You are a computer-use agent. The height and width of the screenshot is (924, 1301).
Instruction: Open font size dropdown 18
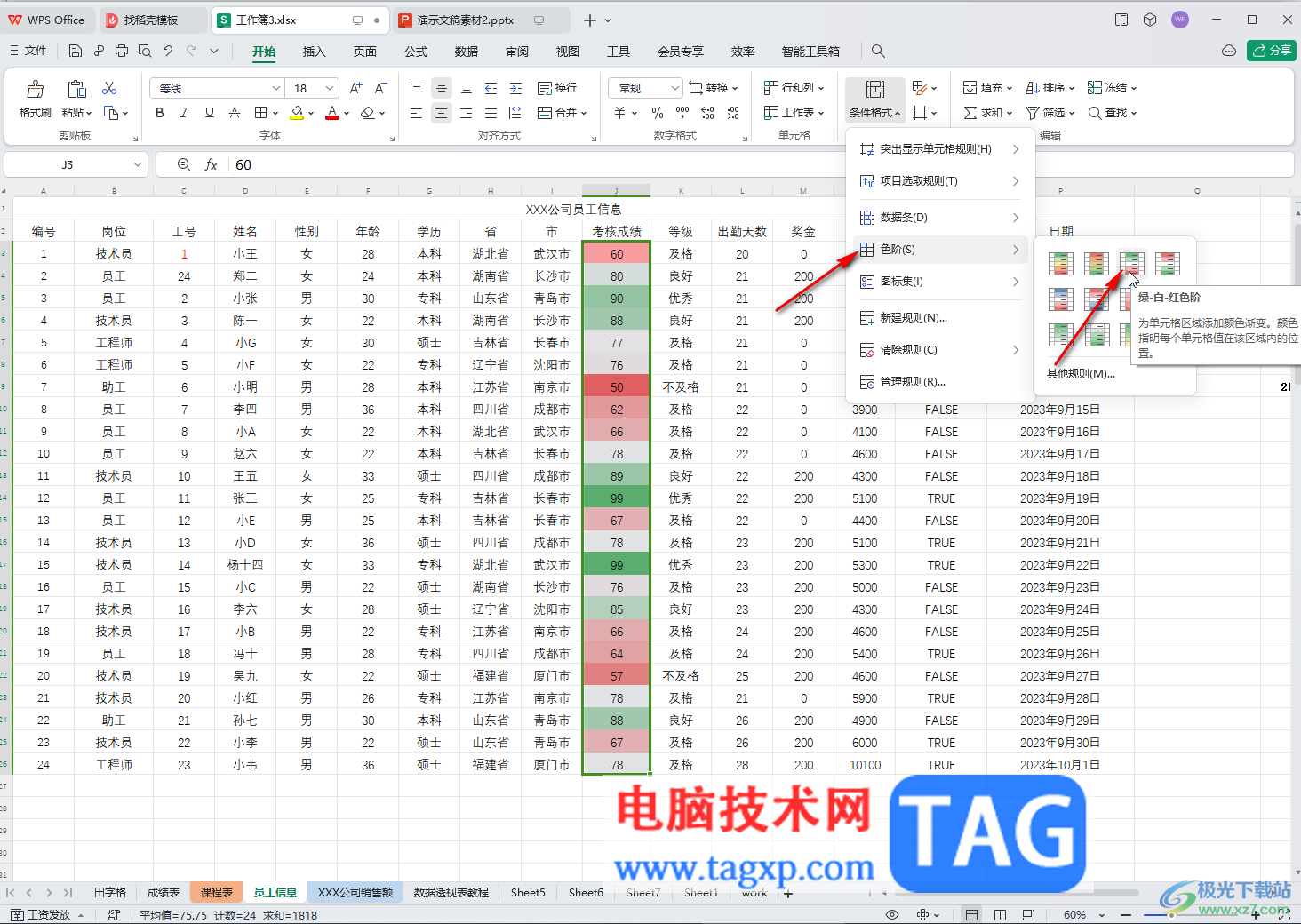click(330, 88)
